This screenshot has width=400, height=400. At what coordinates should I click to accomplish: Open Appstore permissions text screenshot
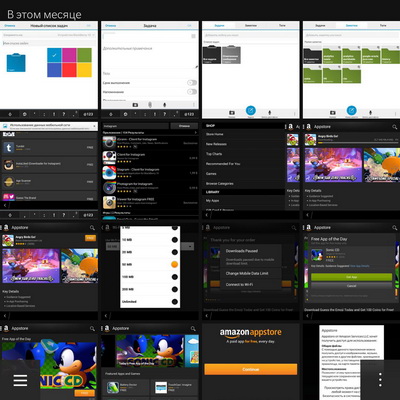[351, 362]
